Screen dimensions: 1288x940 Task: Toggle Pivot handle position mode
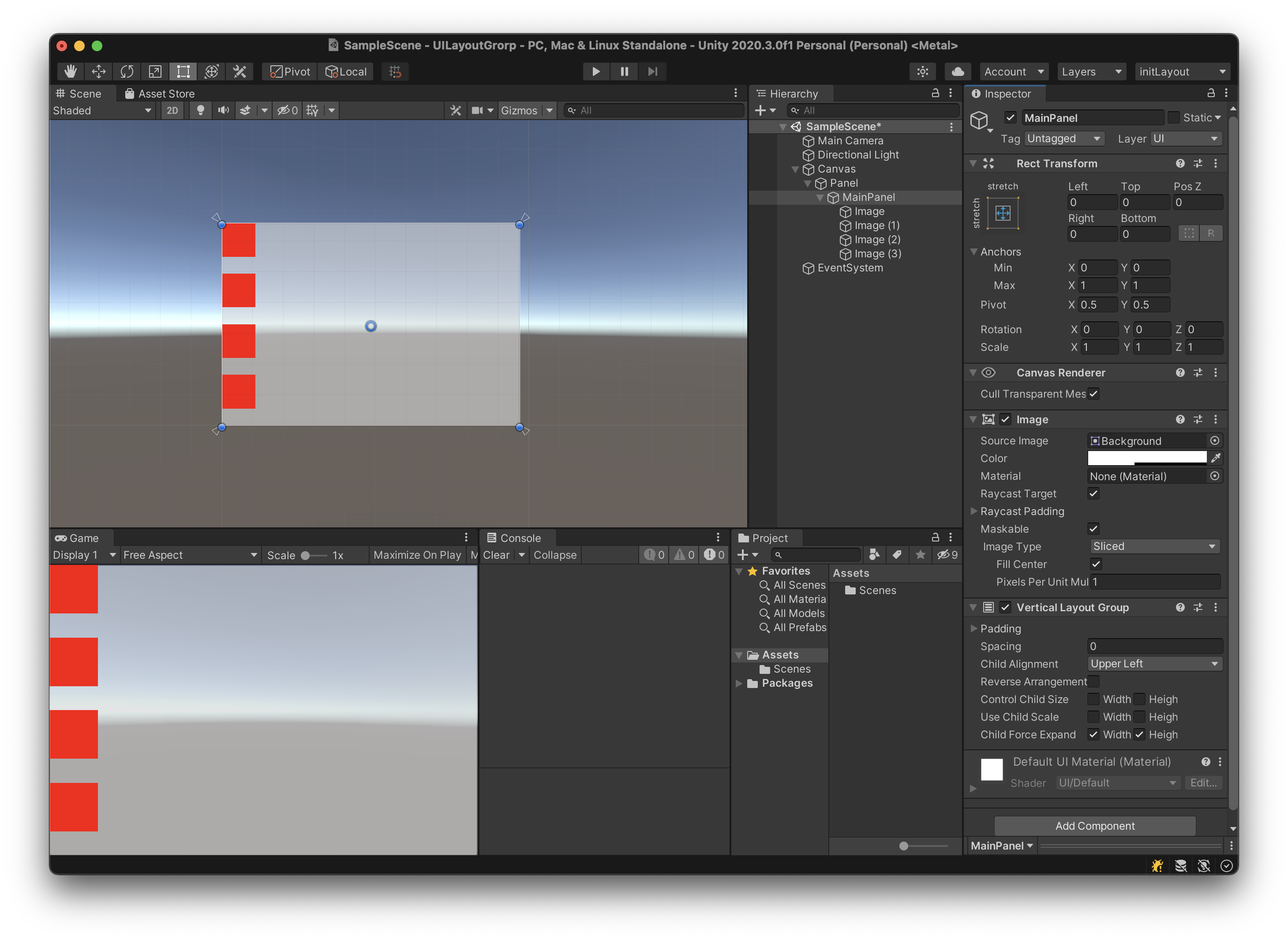[288, 71]
